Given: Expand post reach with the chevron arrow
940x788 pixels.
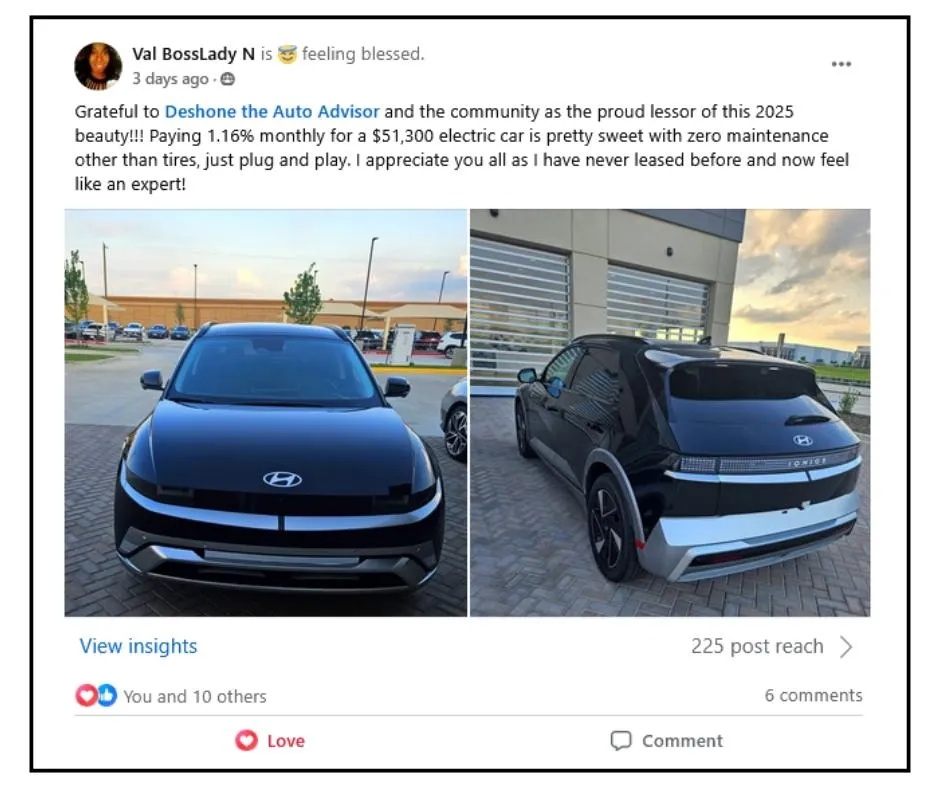Looking at the screenshot, I should tap(846, 647).
